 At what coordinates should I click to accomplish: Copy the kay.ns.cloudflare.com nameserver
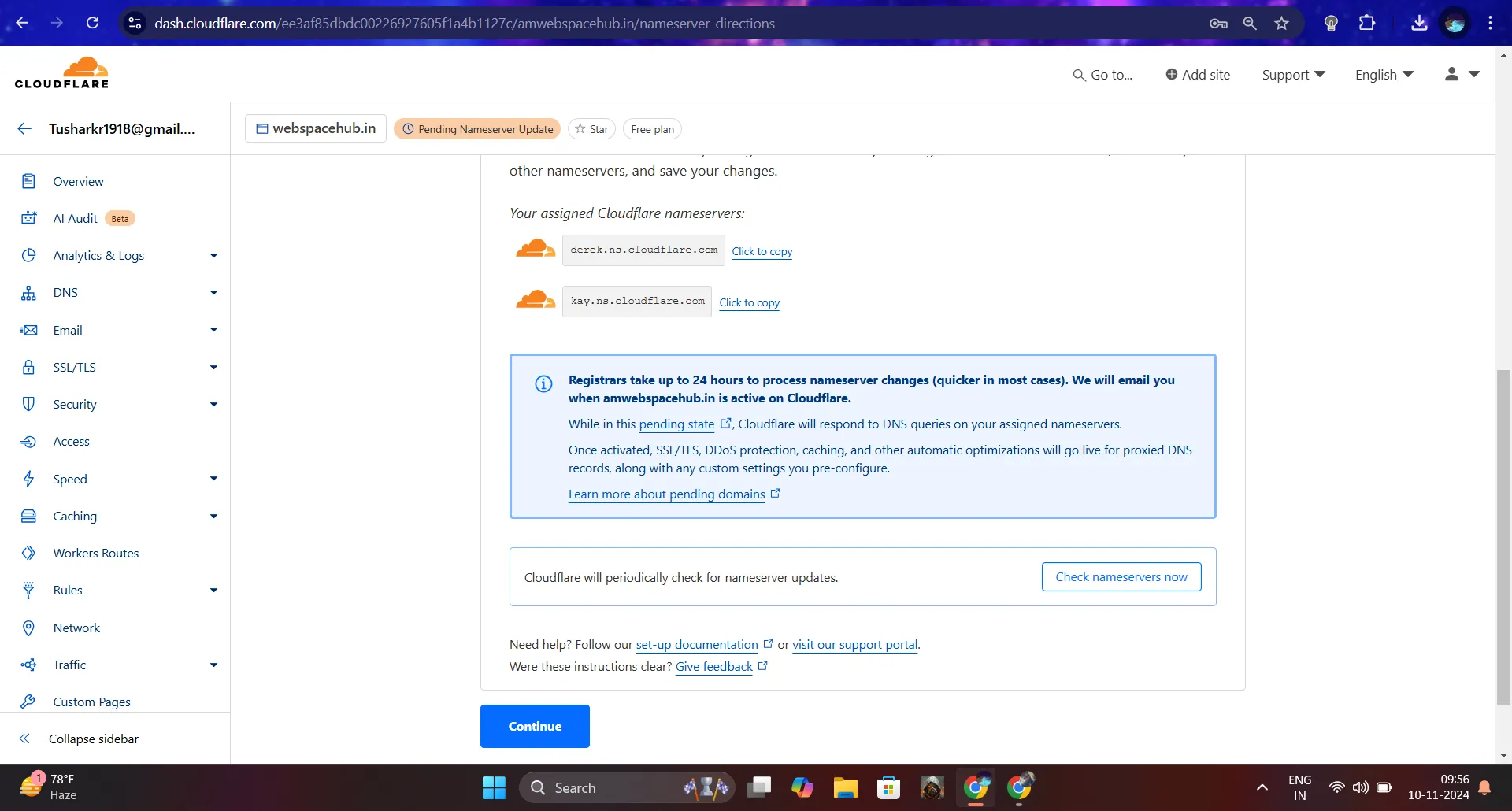(x=749, y=302)
